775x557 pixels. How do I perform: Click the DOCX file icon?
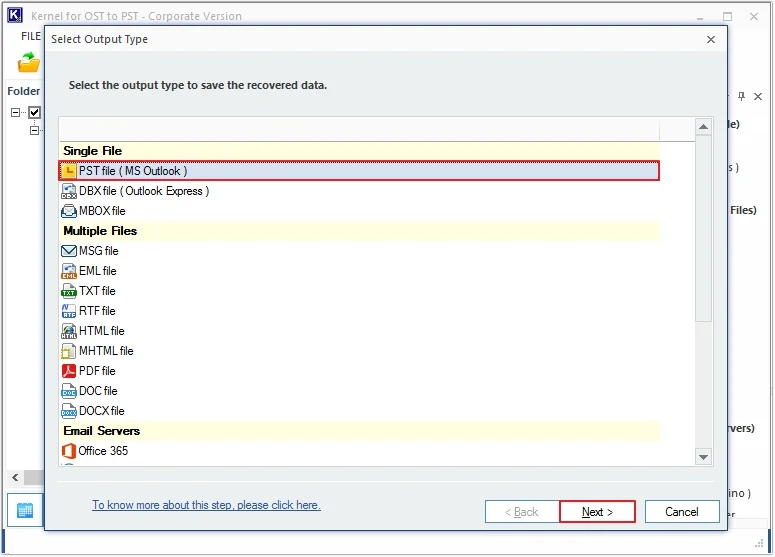[69, 411]
